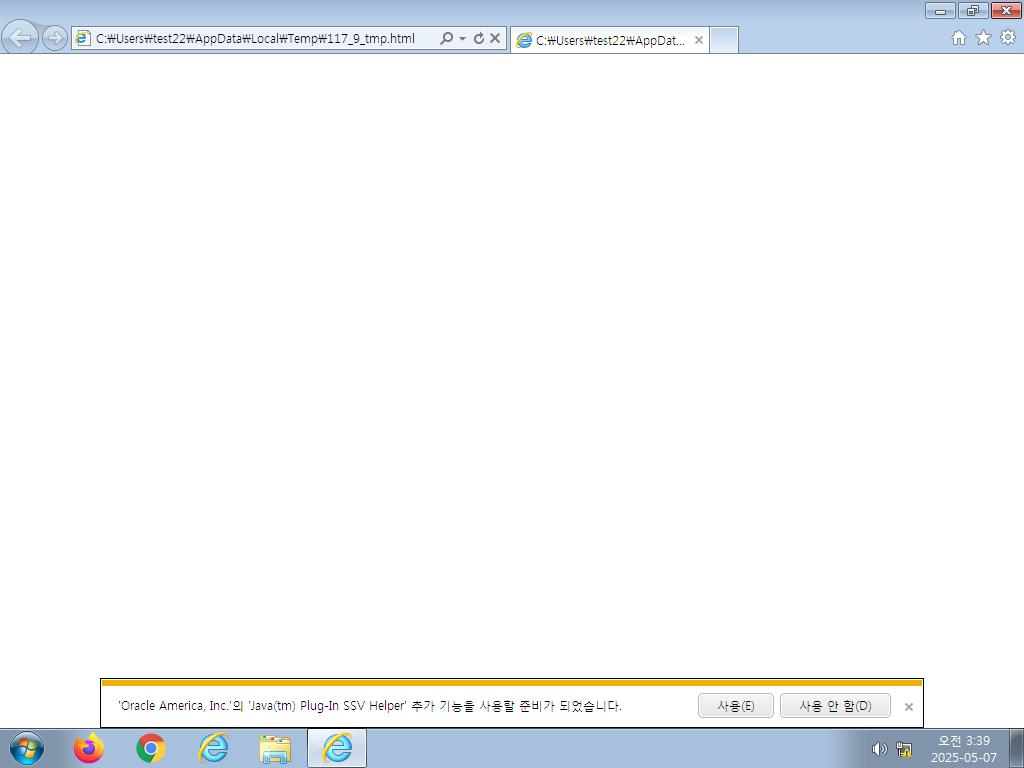Image resolution: width=1024 pixels, height=768 pixels.
Task: Click the page icon left of the address
Action: click(82, 38)
